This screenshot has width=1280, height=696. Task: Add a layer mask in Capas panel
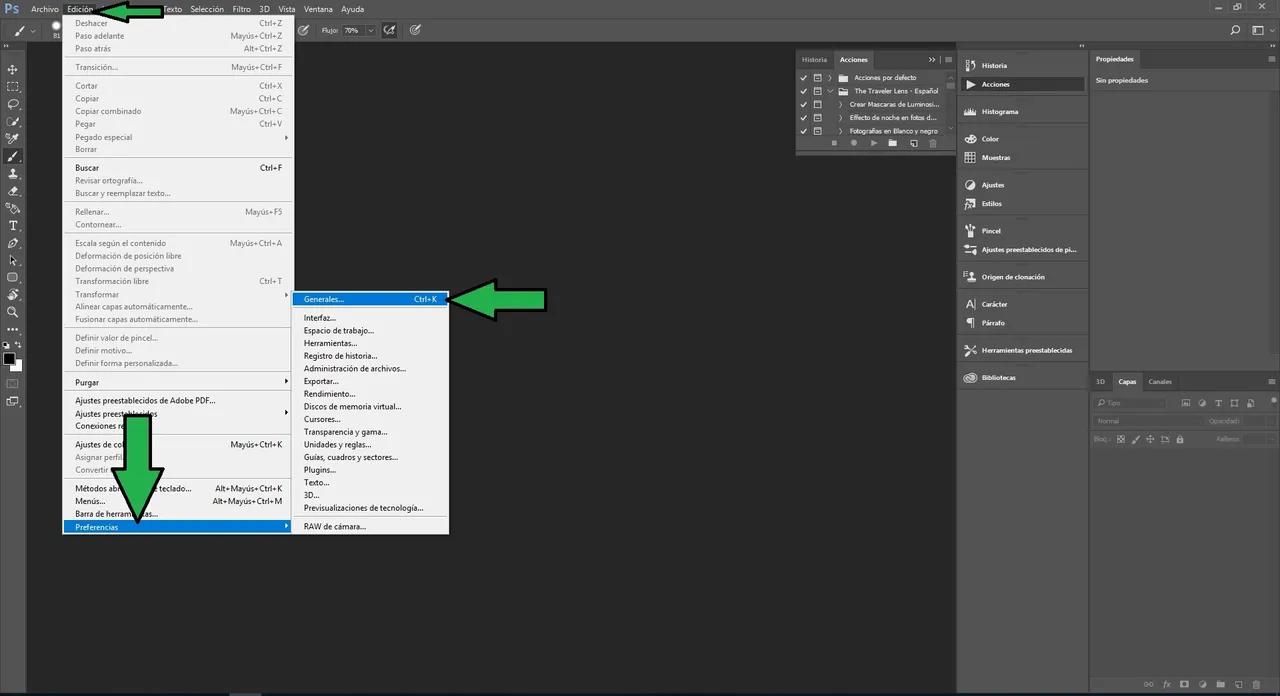coord(1184,685)
